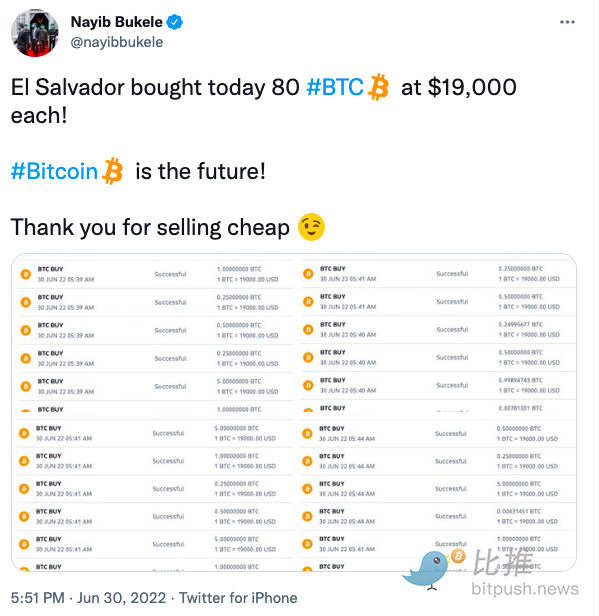Click the Bitcoin emoji after #BTC

pos(378,87)
